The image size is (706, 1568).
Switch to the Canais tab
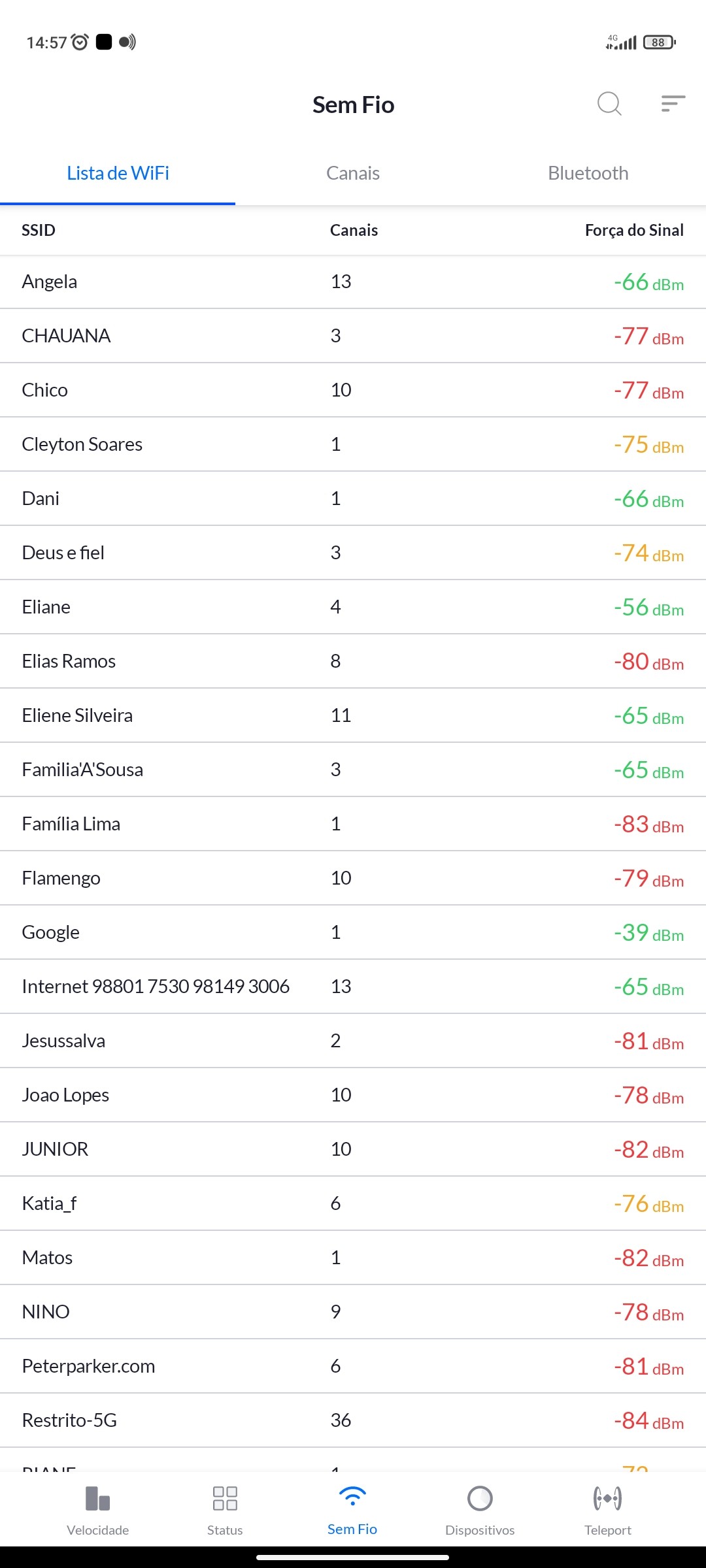353,173
